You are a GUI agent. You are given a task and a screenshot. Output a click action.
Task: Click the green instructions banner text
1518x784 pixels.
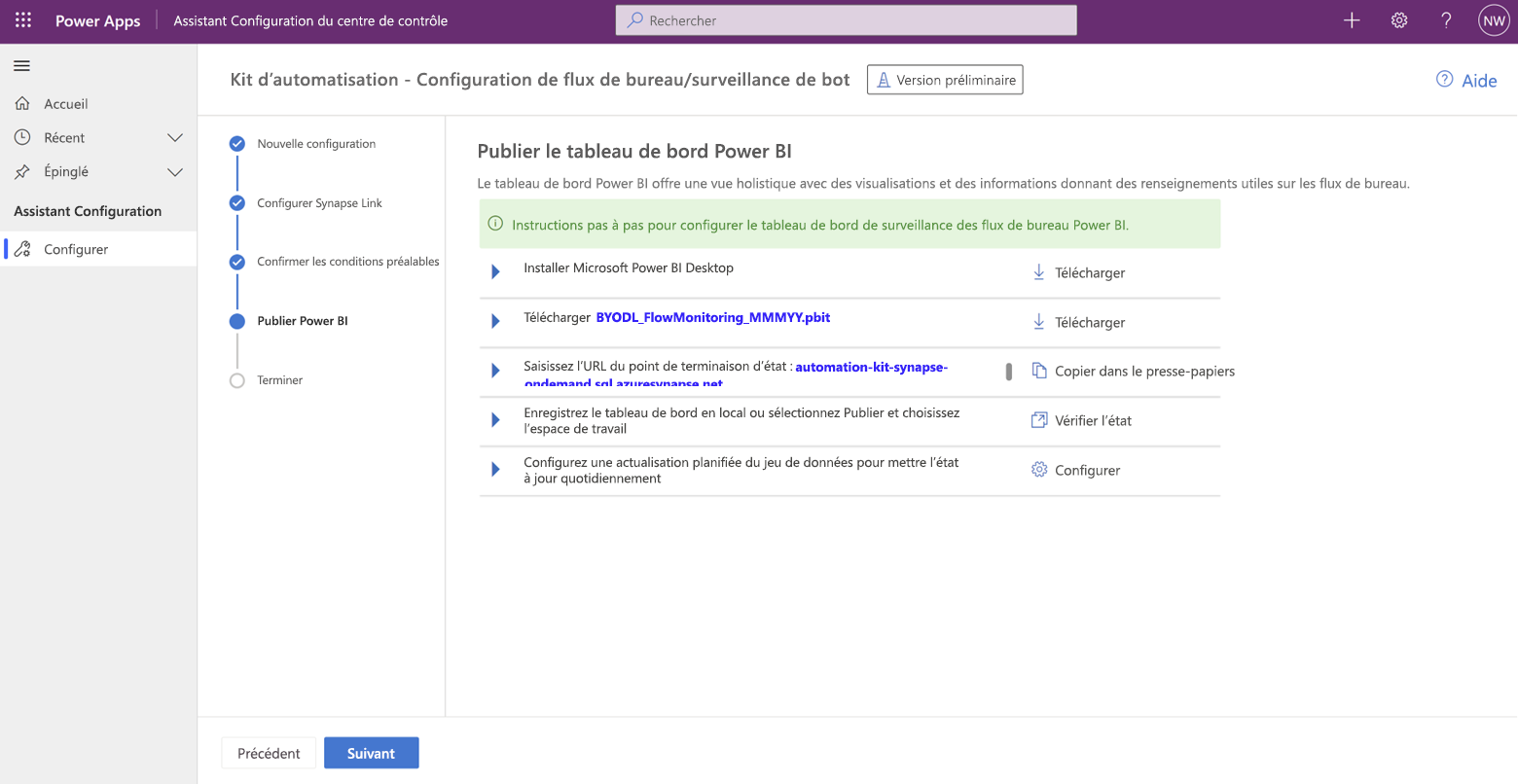(x=820, y=225)
